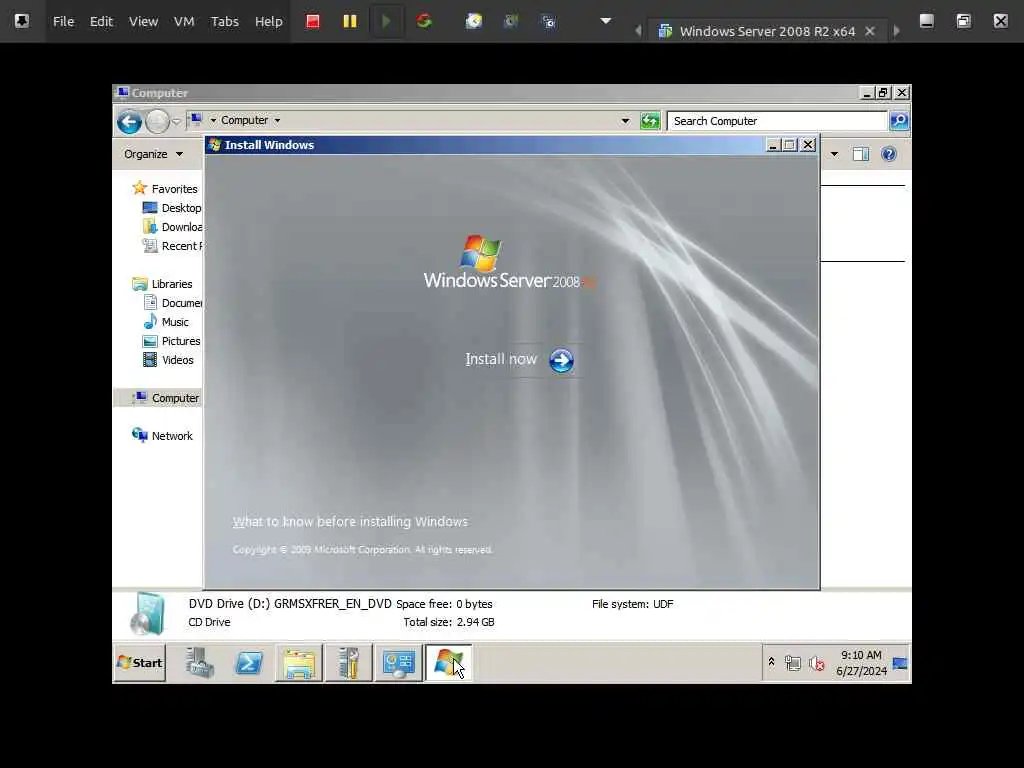Open the Tabs menu
The height and width of the screenshot is (768, 1024).
tap(225, 22)
